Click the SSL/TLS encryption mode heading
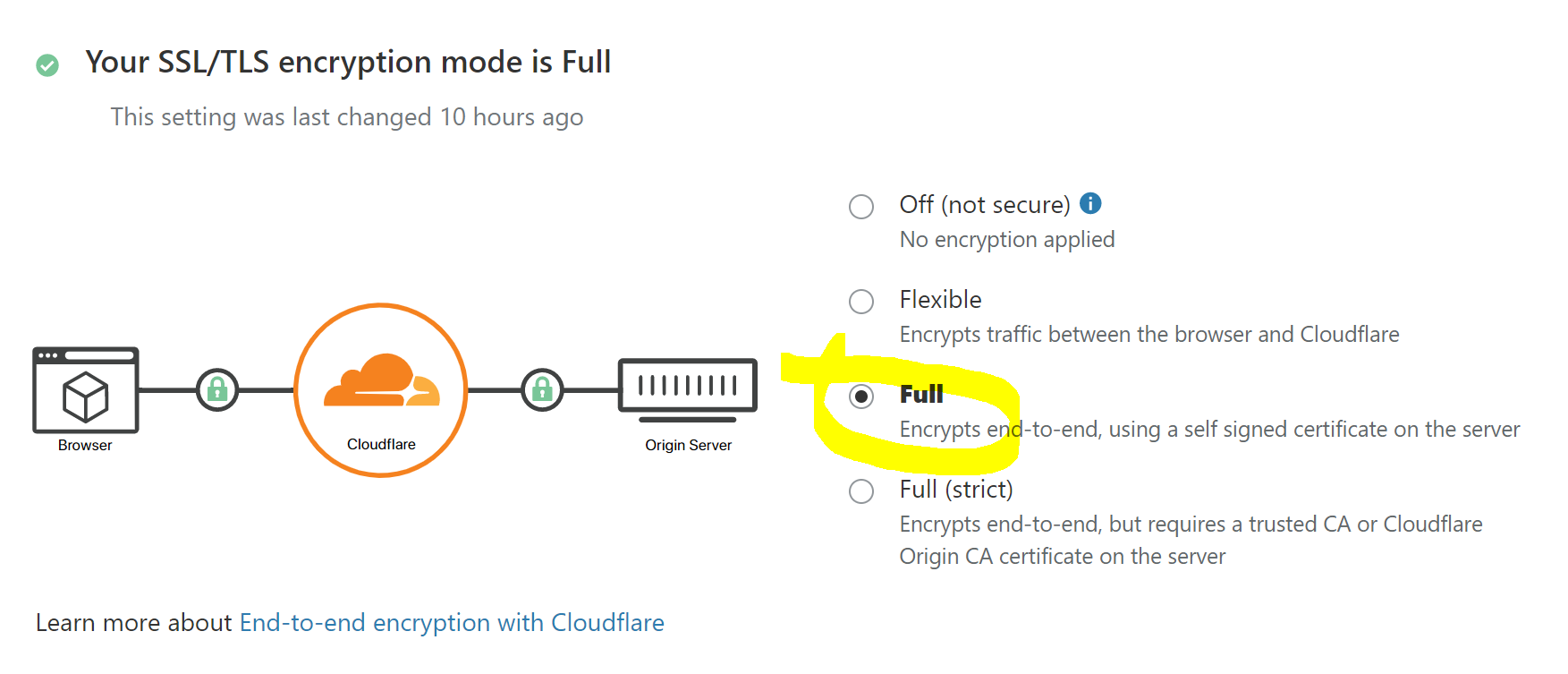The height and width of the screenshot is (674, 1568). [348, 63]
